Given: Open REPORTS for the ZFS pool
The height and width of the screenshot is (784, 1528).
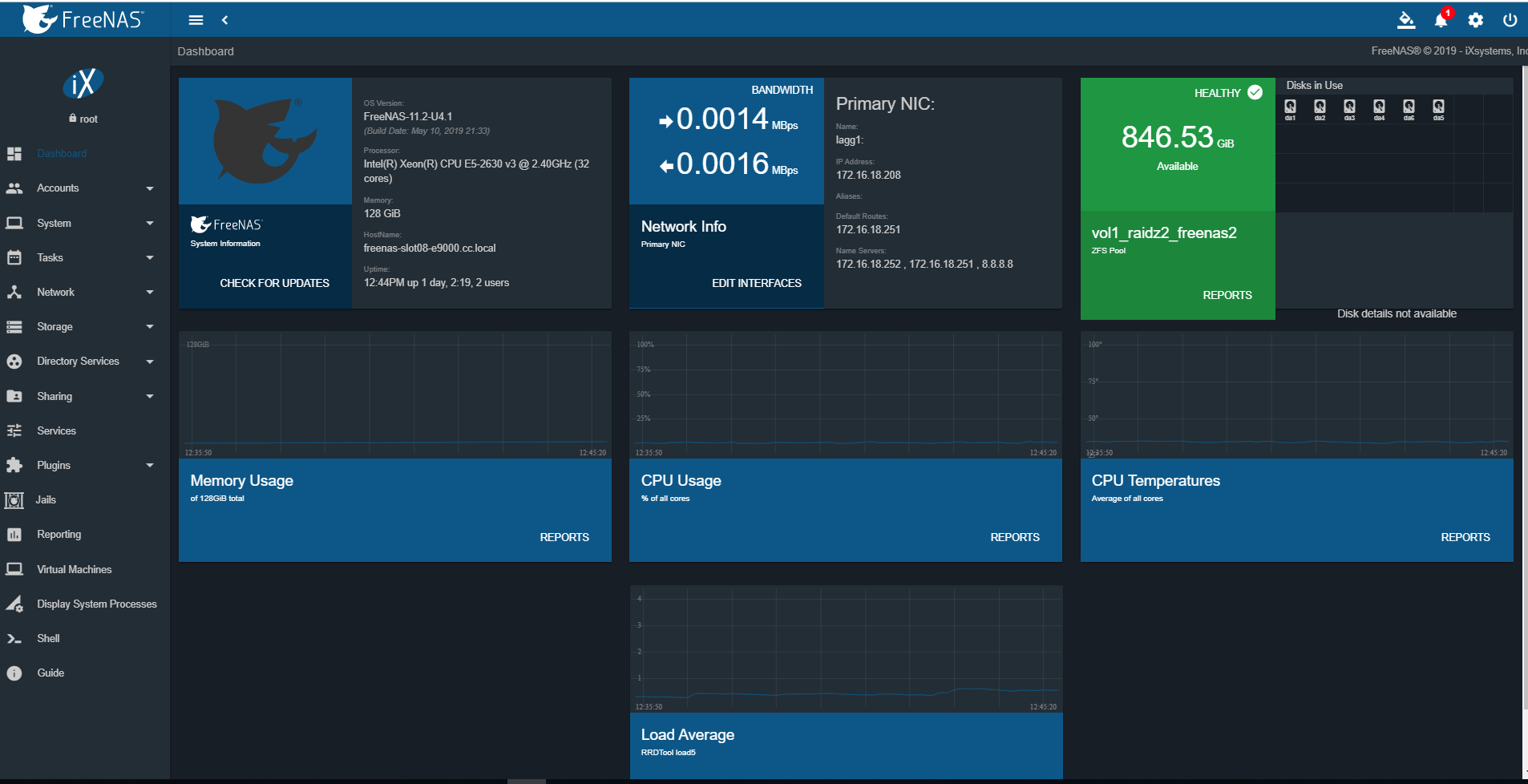Looking at the screenshot, I should (1227, 295).
